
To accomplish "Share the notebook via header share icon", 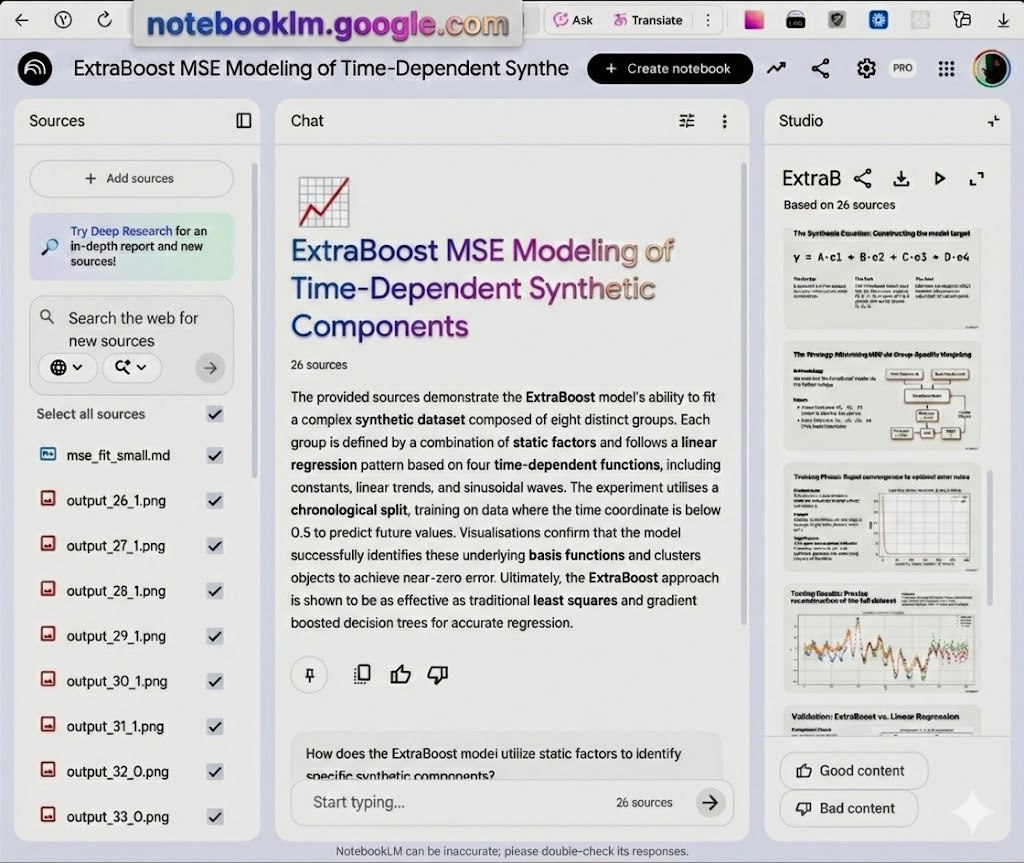I will (x=820, y=69).
